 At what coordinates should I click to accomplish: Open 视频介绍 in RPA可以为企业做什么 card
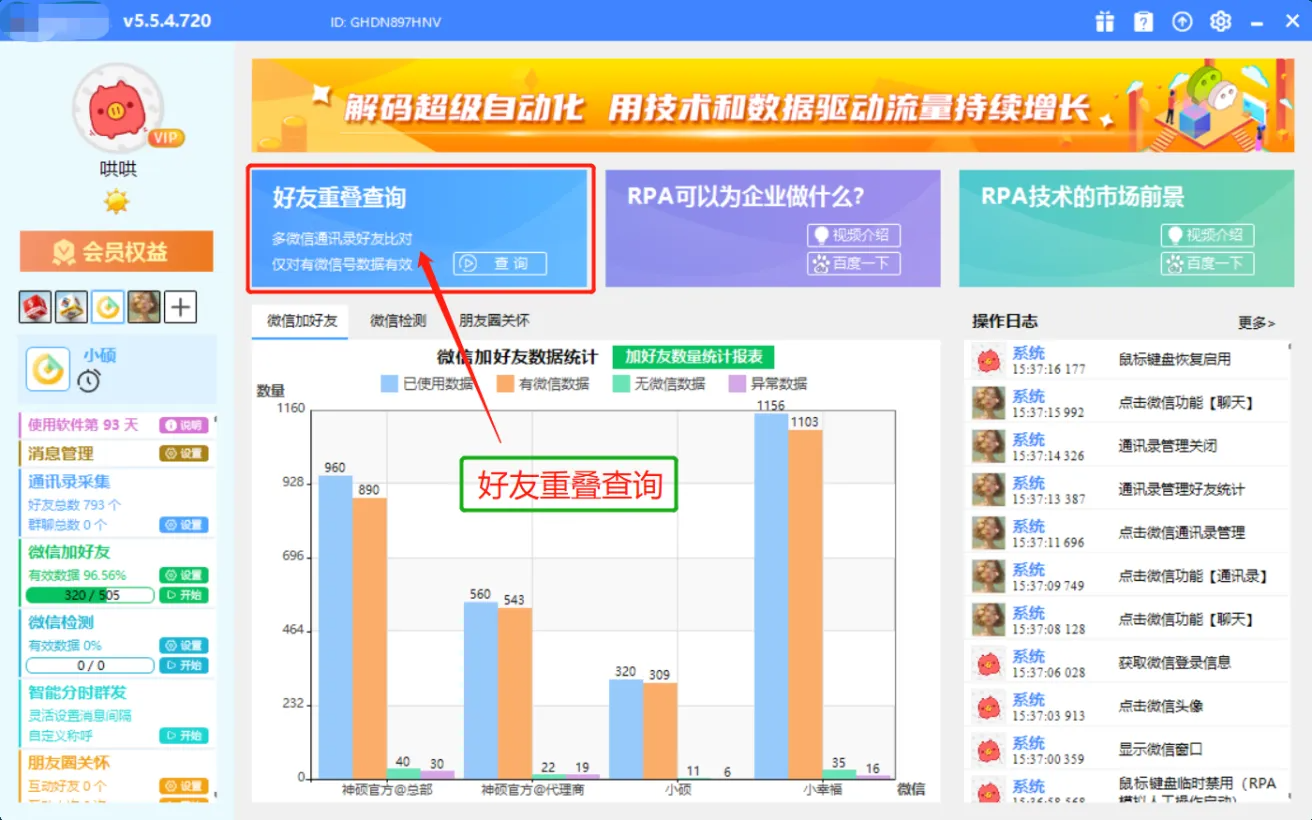[854, 235]
